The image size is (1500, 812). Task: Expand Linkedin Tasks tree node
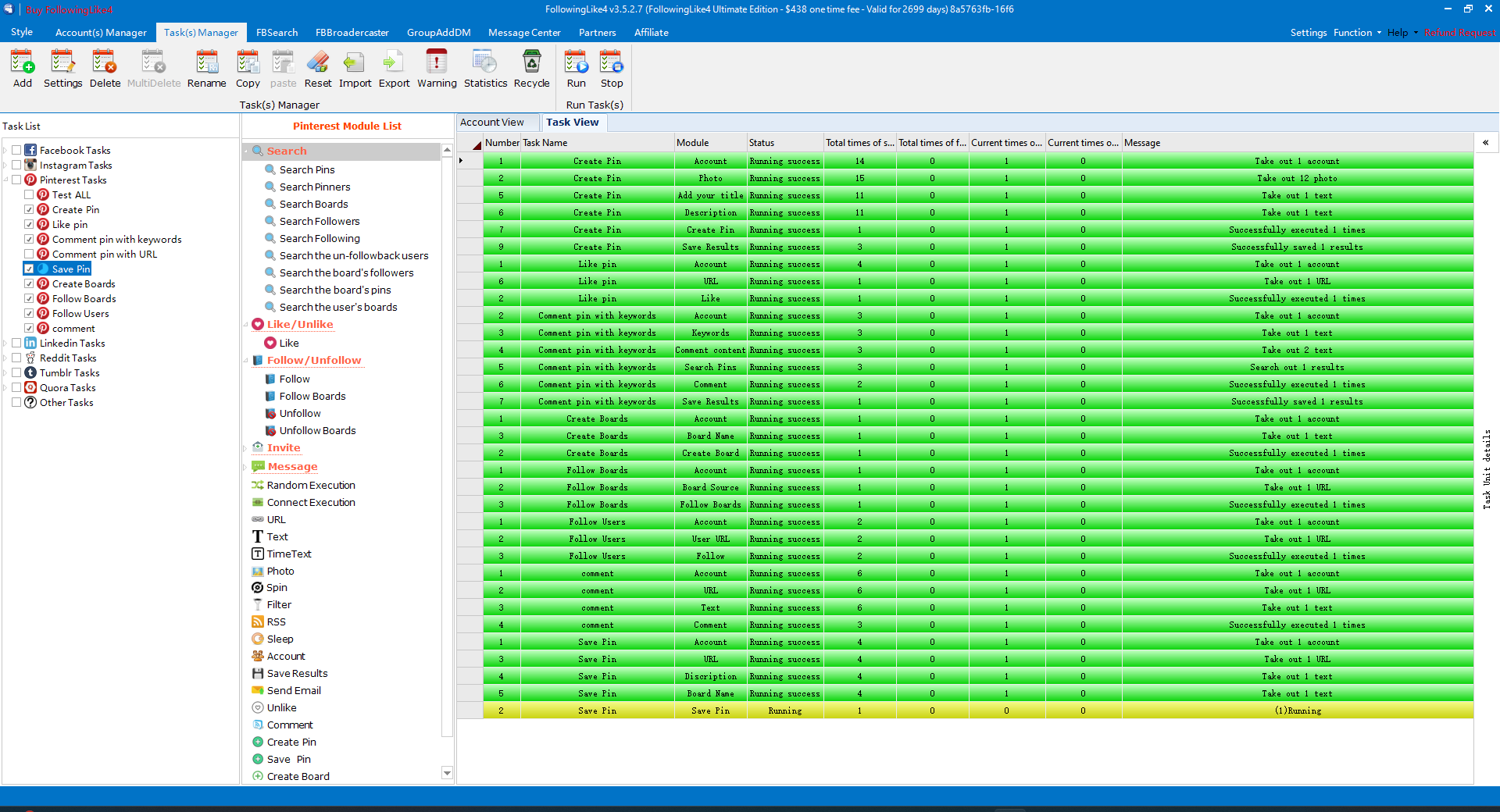coord(5,343)
